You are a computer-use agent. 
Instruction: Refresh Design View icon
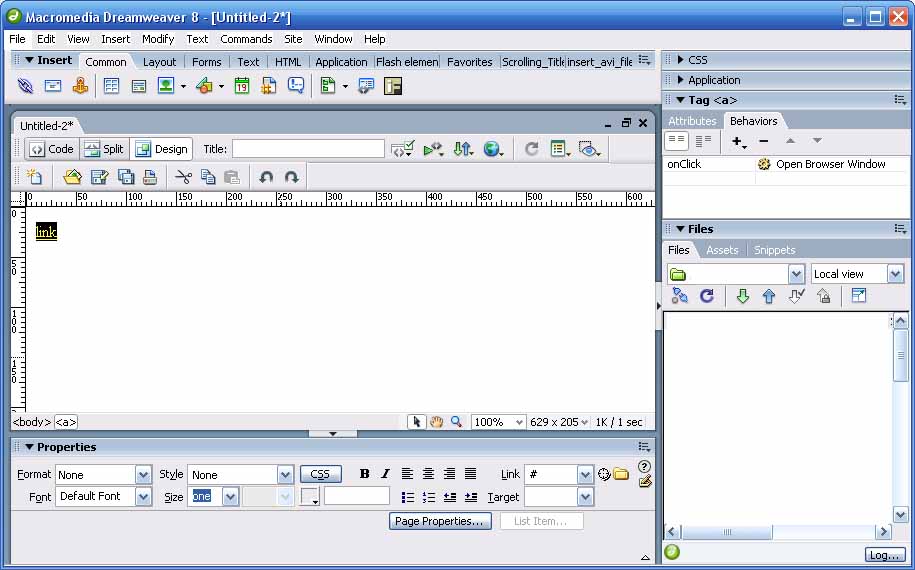531,149
